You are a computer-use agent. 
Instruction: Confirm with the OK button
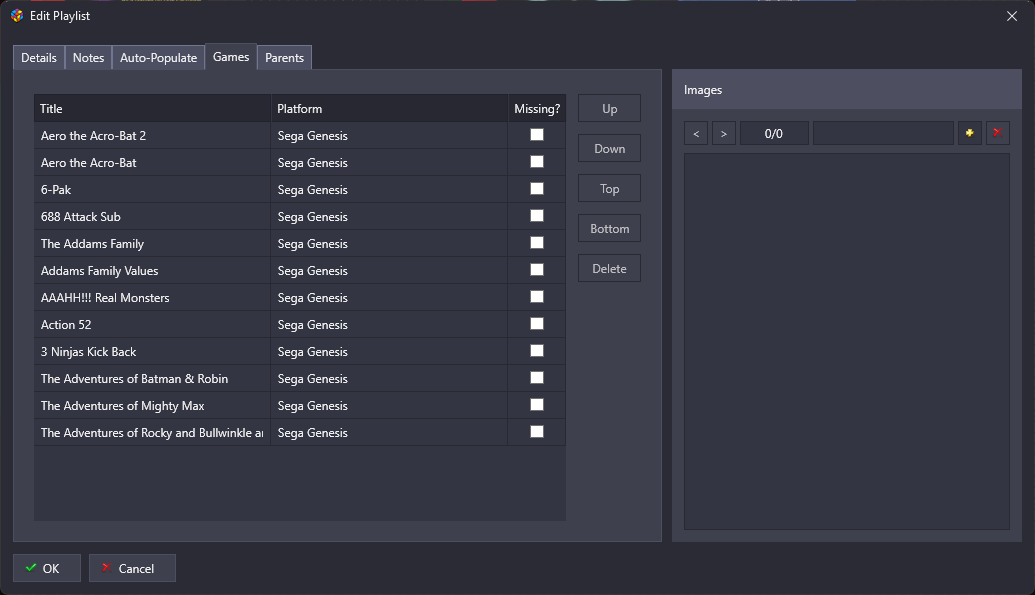point(47,568)
